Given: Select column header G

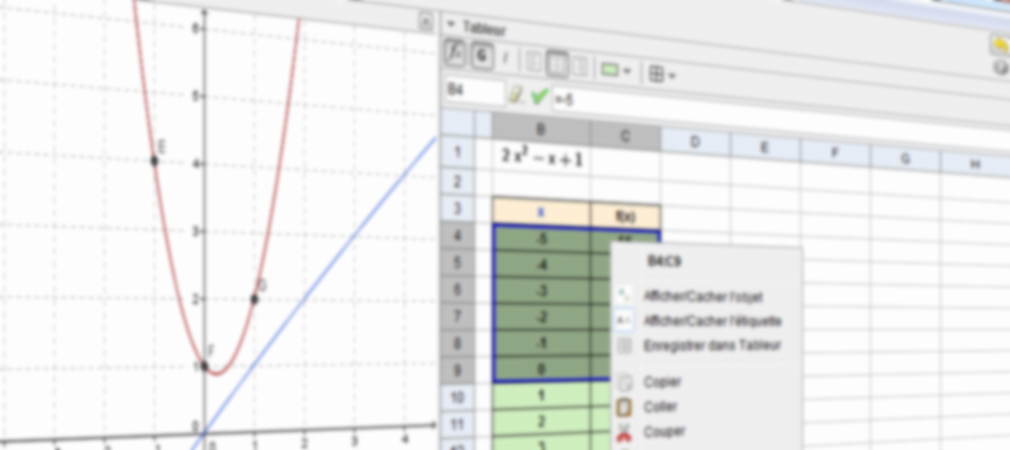Looking at the screenshot, I should click(904, 159).
